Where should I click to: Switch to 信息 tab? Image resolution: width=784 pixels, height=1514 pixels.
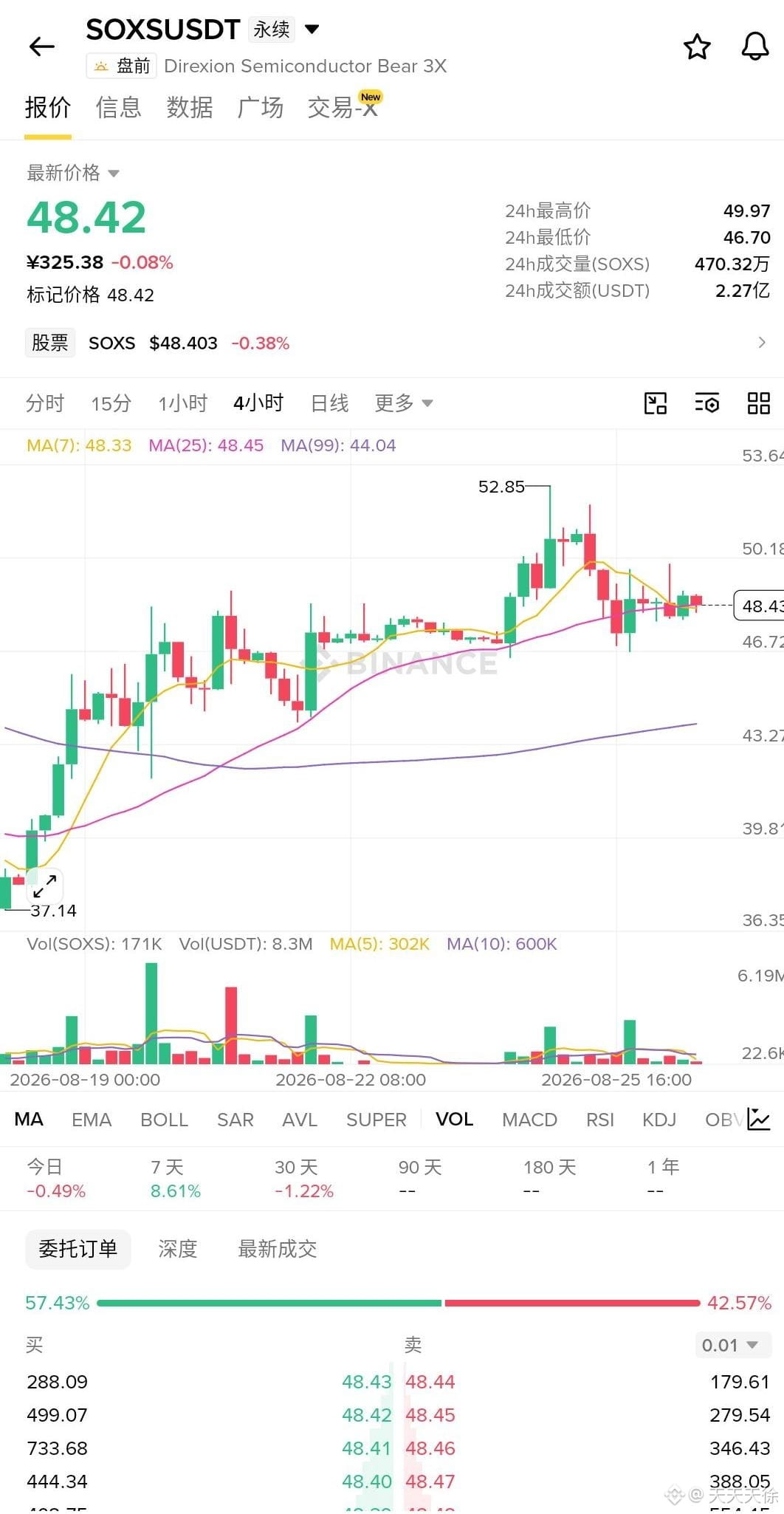pos(118,109)
